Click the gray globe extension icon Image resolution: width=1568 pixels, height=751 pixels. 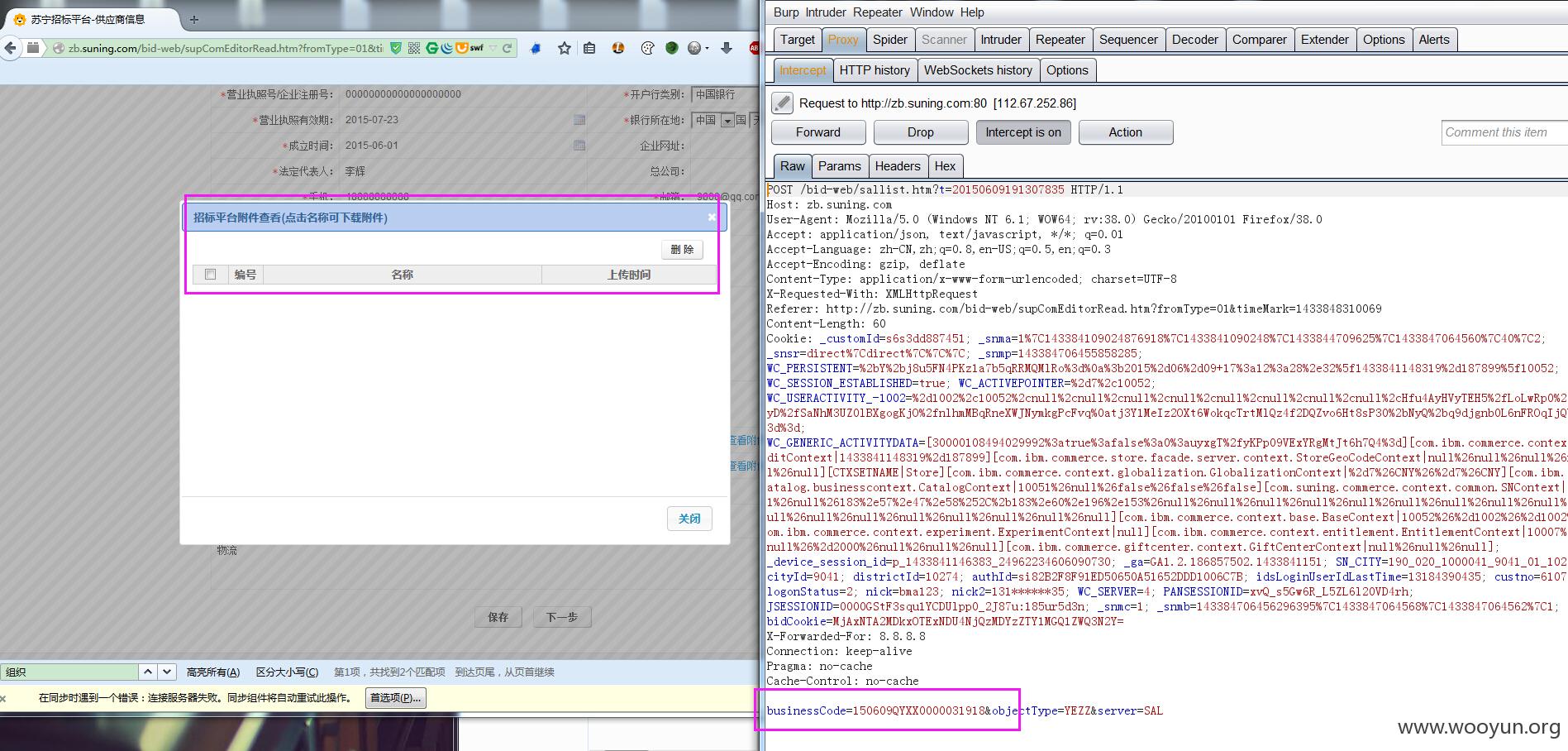[x=694, y=48]
